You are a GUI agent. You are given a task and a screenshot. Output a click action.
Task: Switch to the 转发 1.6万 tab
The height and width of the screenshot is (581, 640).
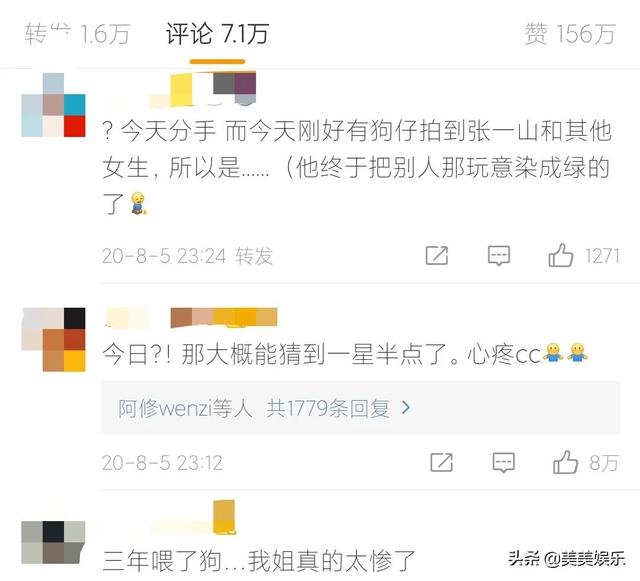(78, 33)
